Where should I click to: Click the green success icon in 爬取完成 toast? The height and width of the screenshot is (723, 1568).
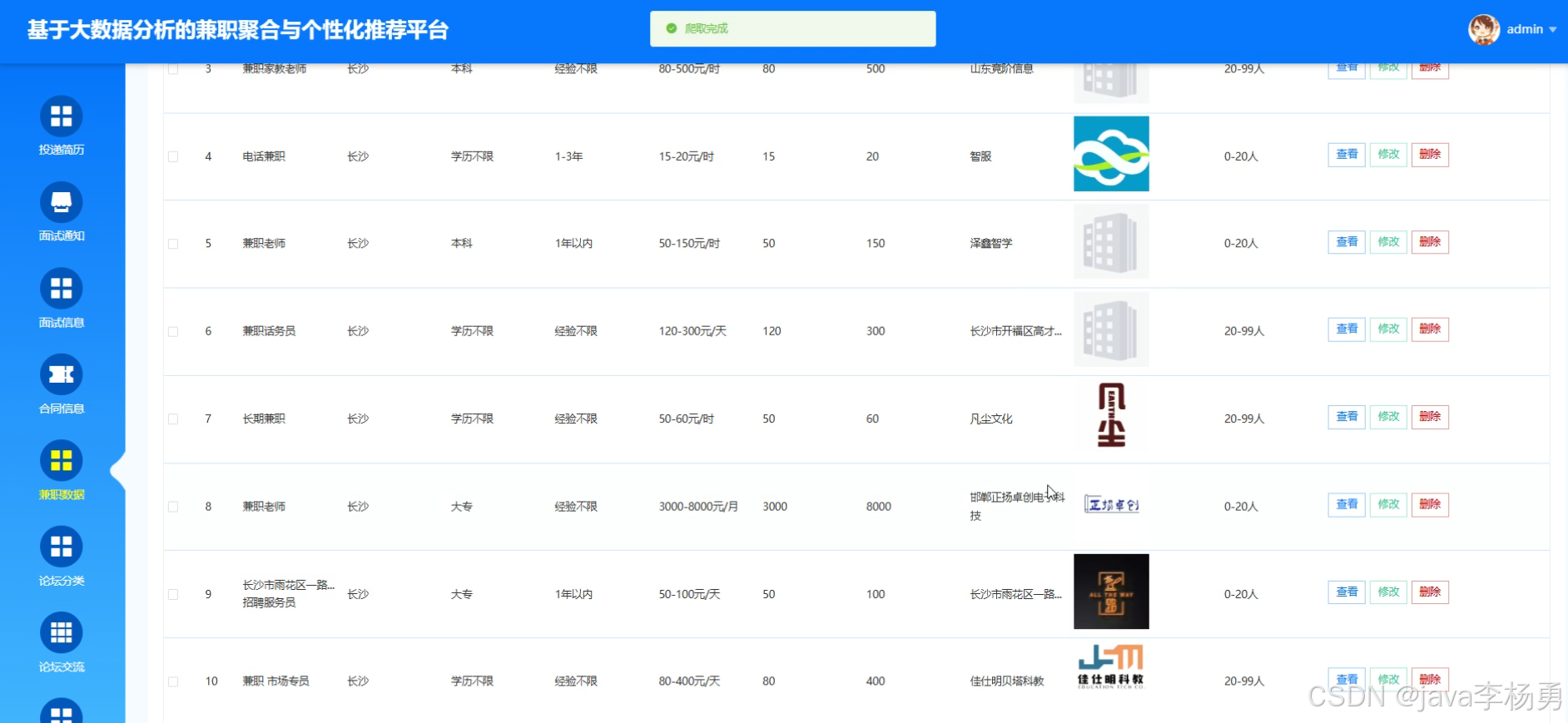pos(671,28)
